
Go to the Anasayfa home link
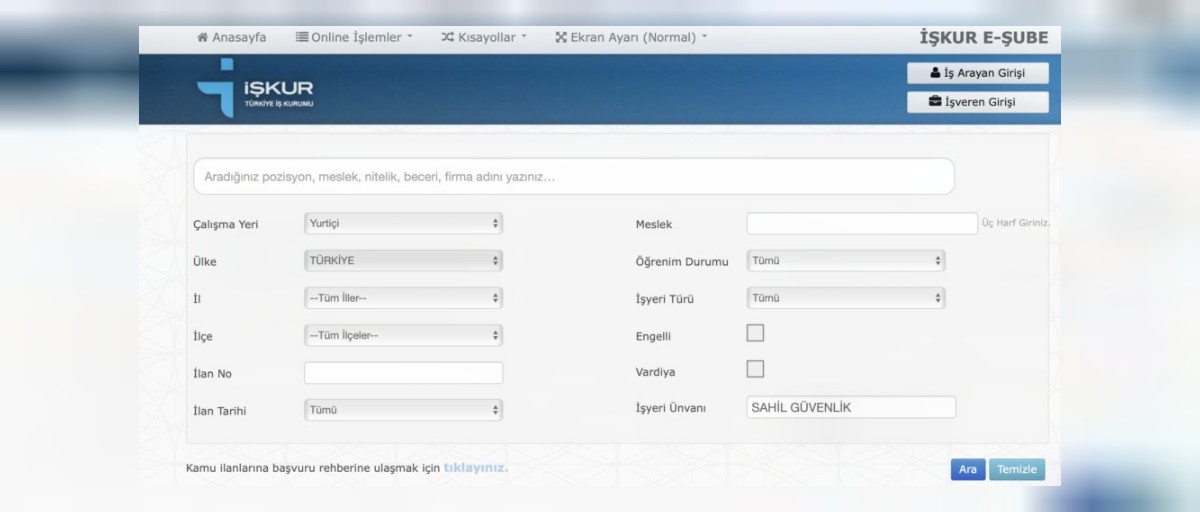[x=232, y=37]
